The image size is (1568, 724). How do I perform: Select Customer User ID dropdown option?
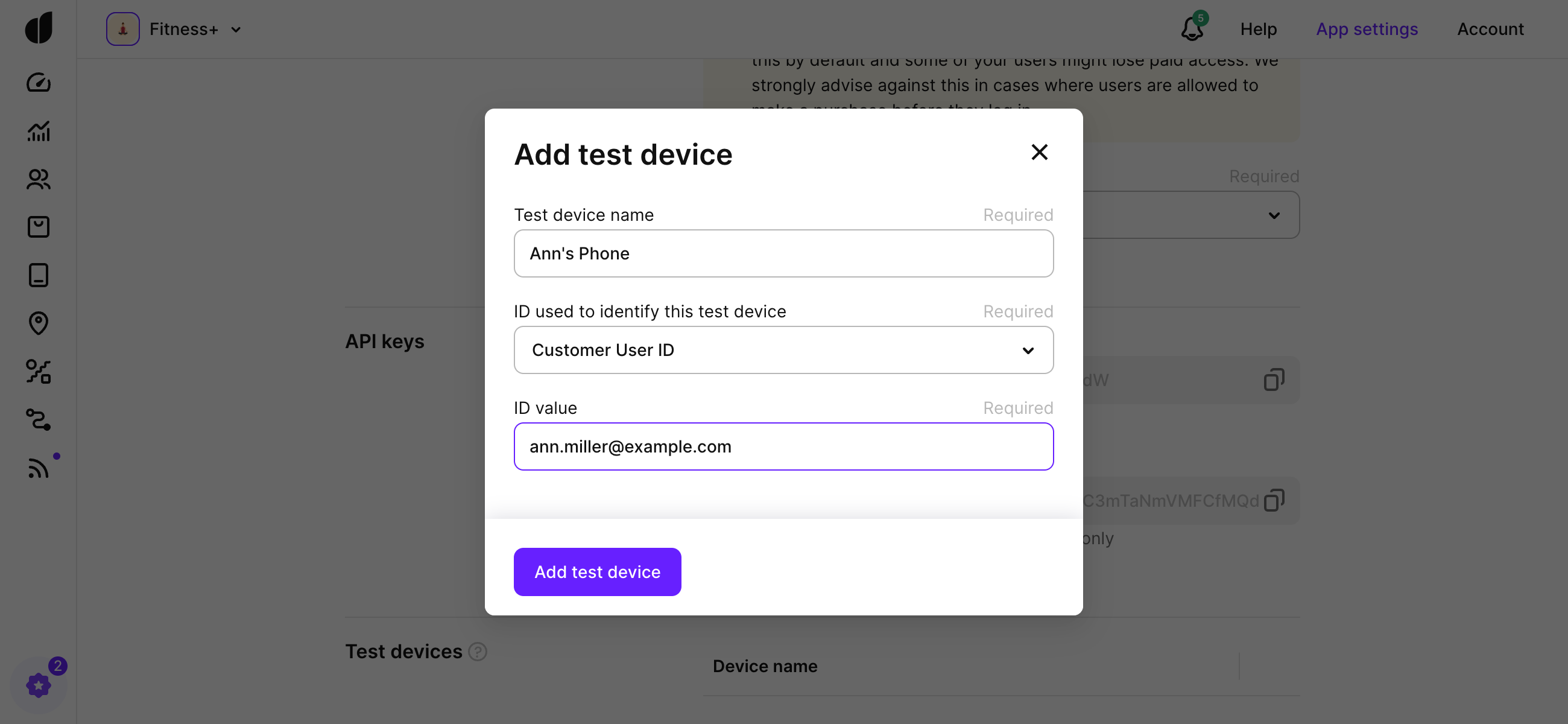[783, 349]
